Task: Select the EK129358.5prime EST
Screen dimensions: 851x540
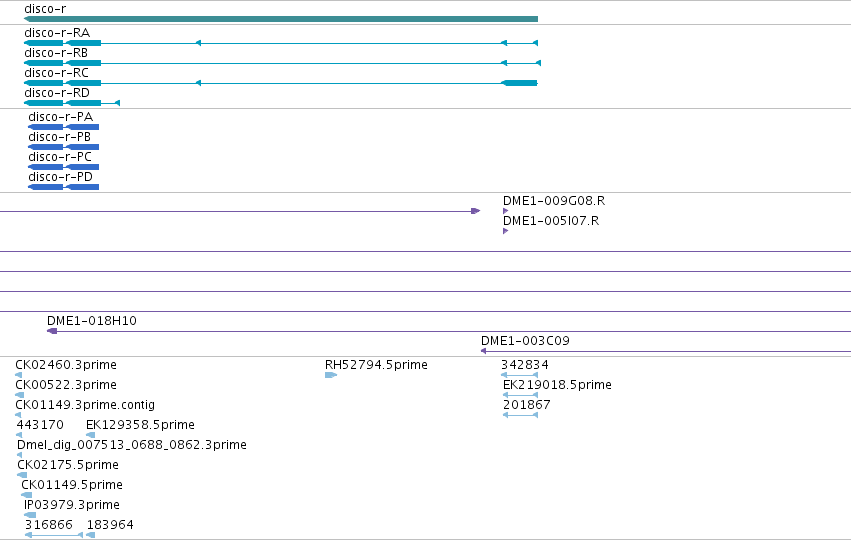Action: pyautogui.click(x=140, y=425)
